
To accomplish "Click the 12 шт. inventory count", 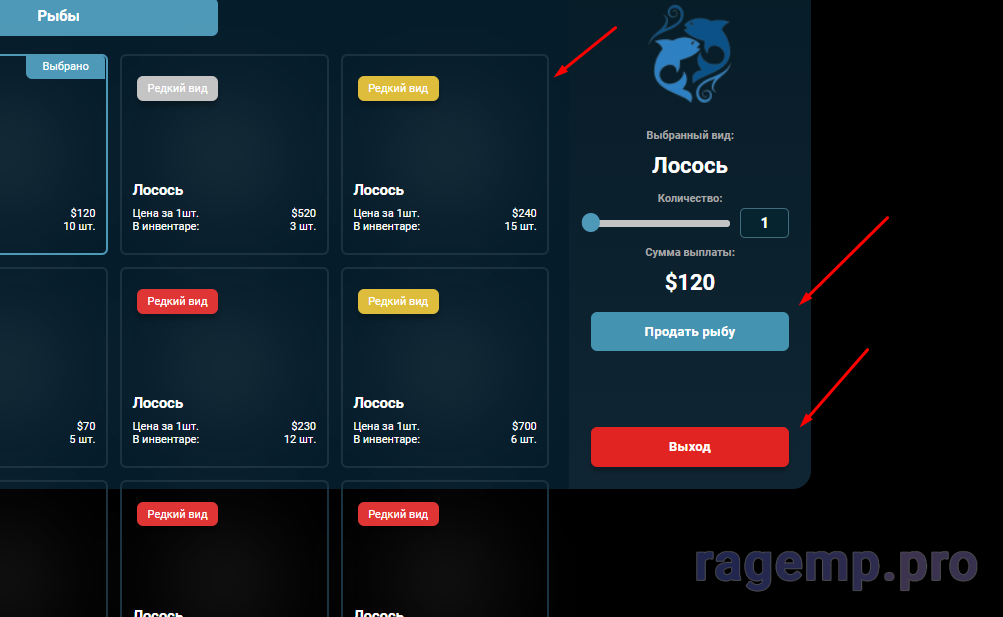I will (x=300, y=439).
